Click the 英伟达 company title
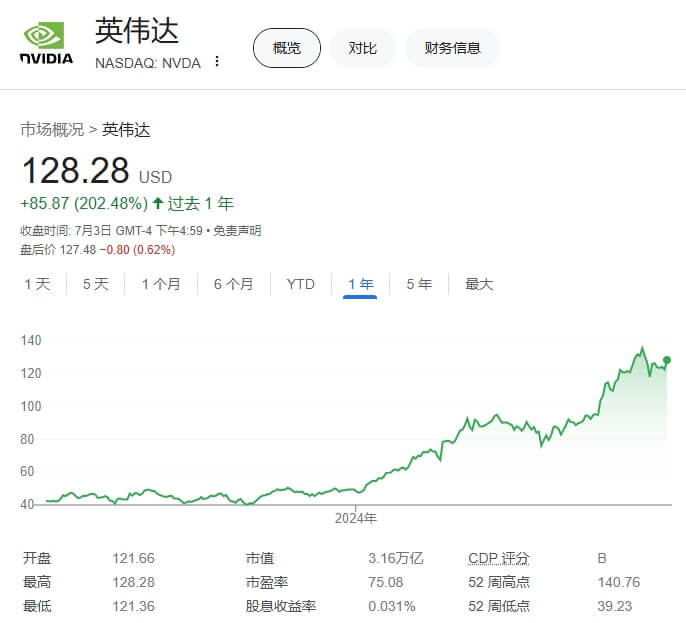686x623 pixels. click(x=137, y=31)
